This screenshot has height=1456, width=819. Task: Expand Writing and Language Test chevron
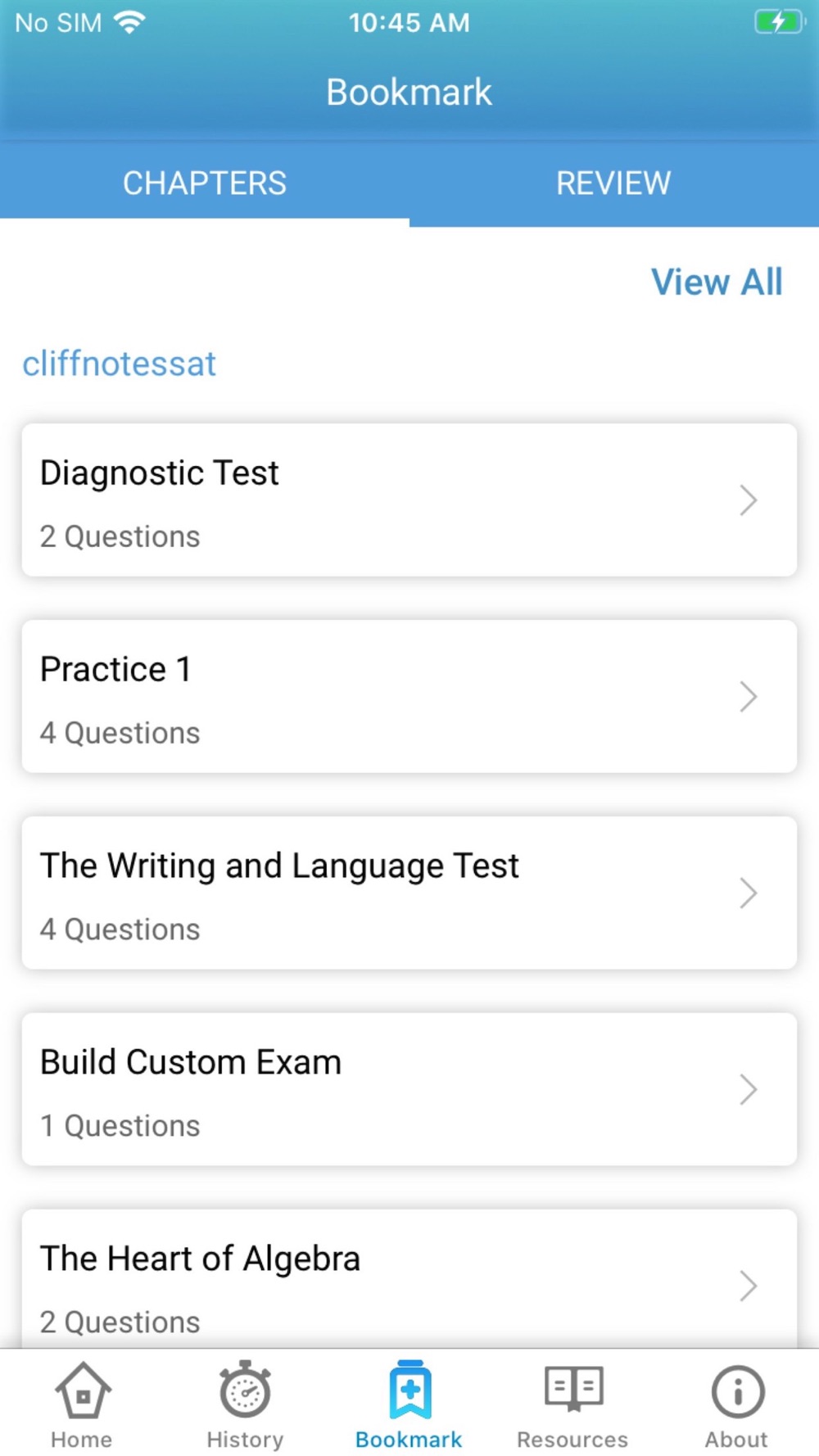748,893
